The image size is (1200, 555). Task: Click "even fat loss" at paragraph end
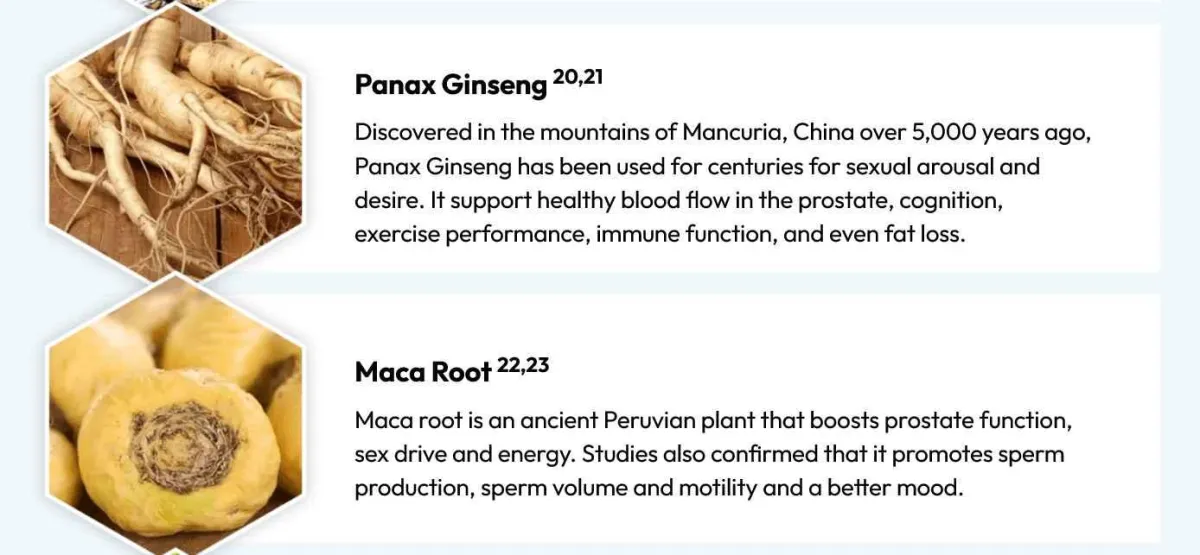pos(900,234)
